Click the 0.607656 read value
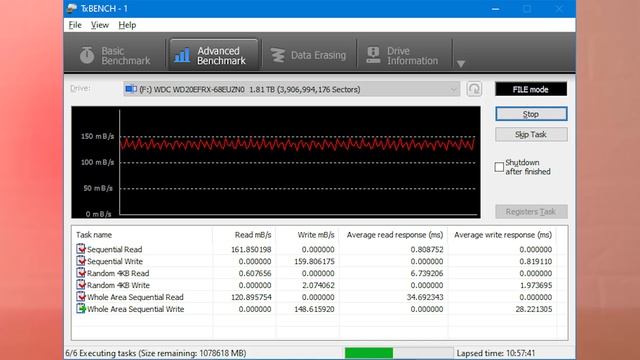Screen dimensions: 640x360 (255, 273)
